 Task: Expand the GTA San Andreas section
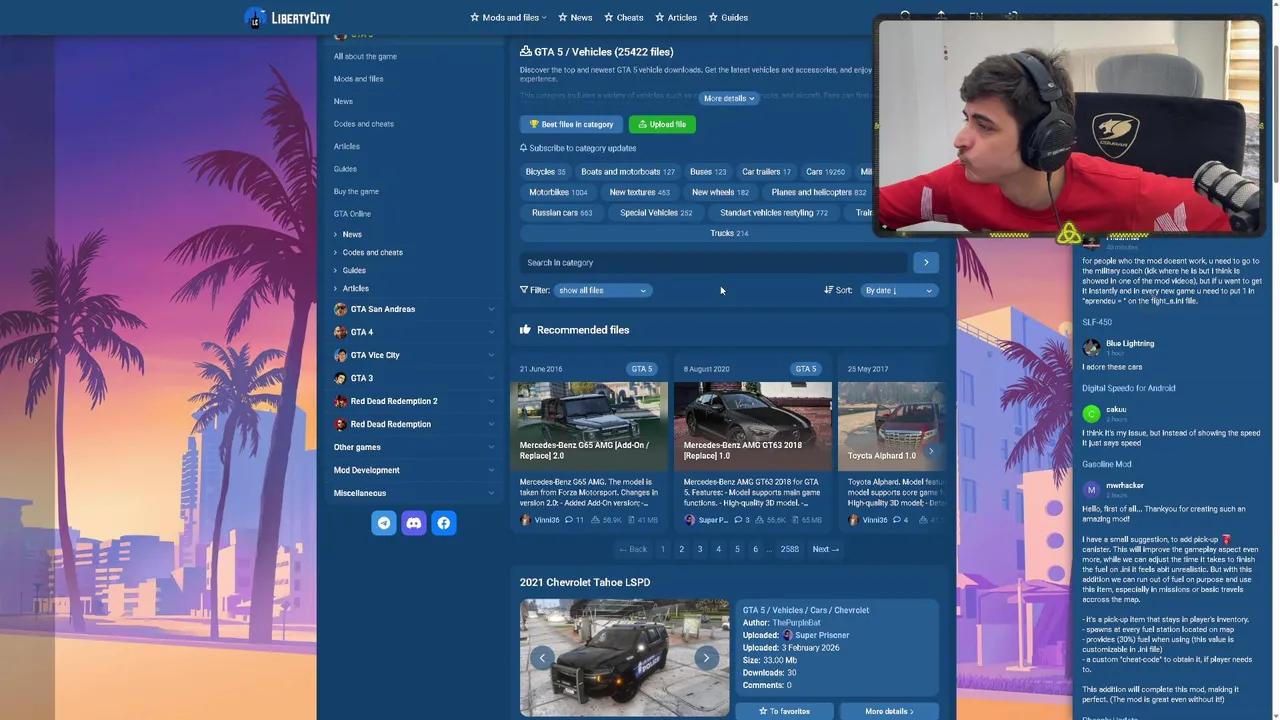(x=491, y=309)
